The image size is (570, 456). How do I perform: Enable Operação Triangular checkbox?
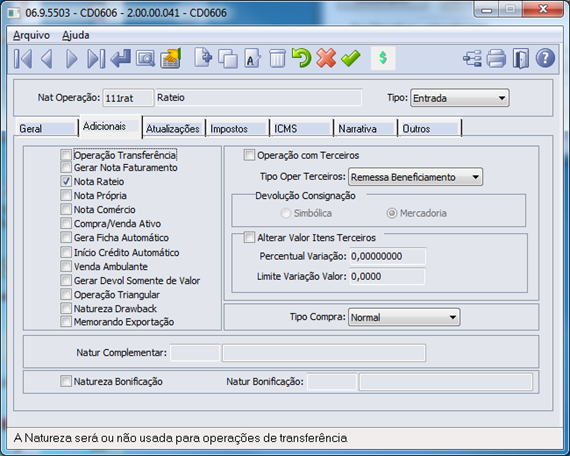pos(66,294)
